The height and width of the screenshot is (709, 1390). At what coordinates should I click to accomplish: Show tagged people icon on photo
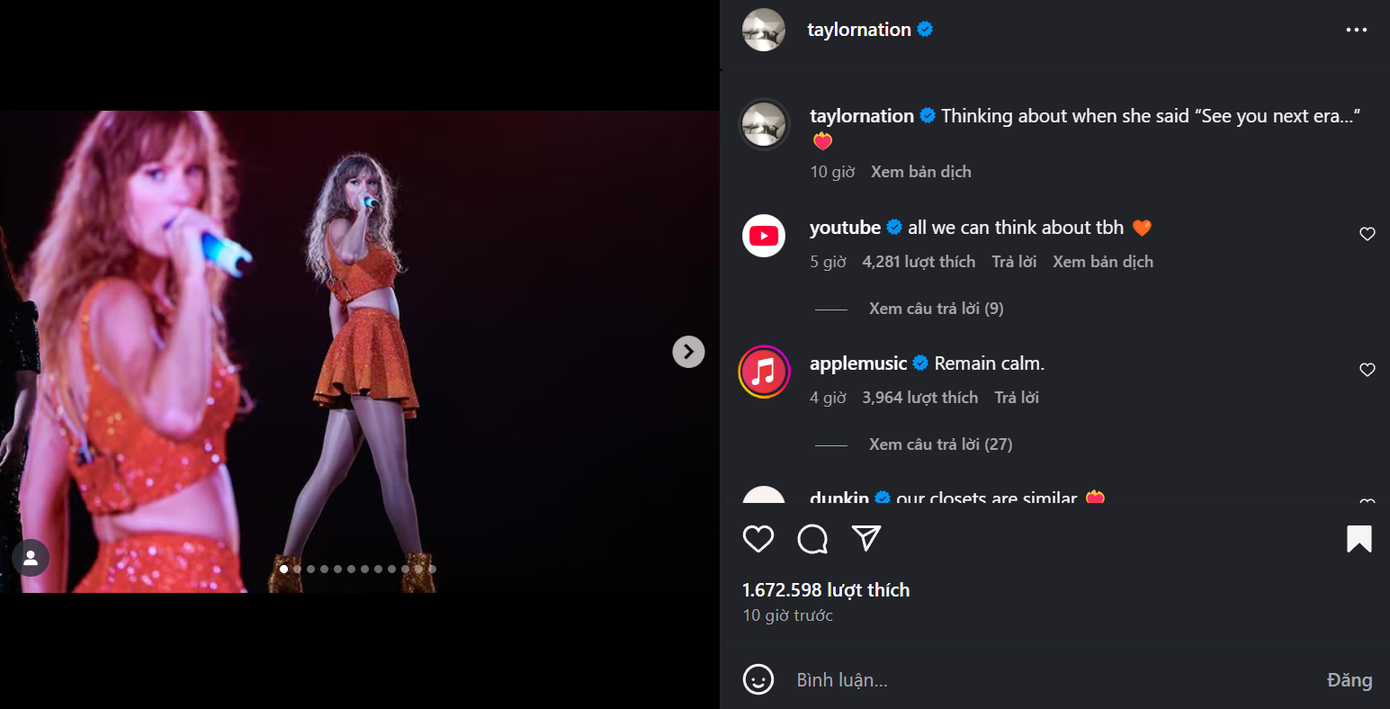point(31,557)
